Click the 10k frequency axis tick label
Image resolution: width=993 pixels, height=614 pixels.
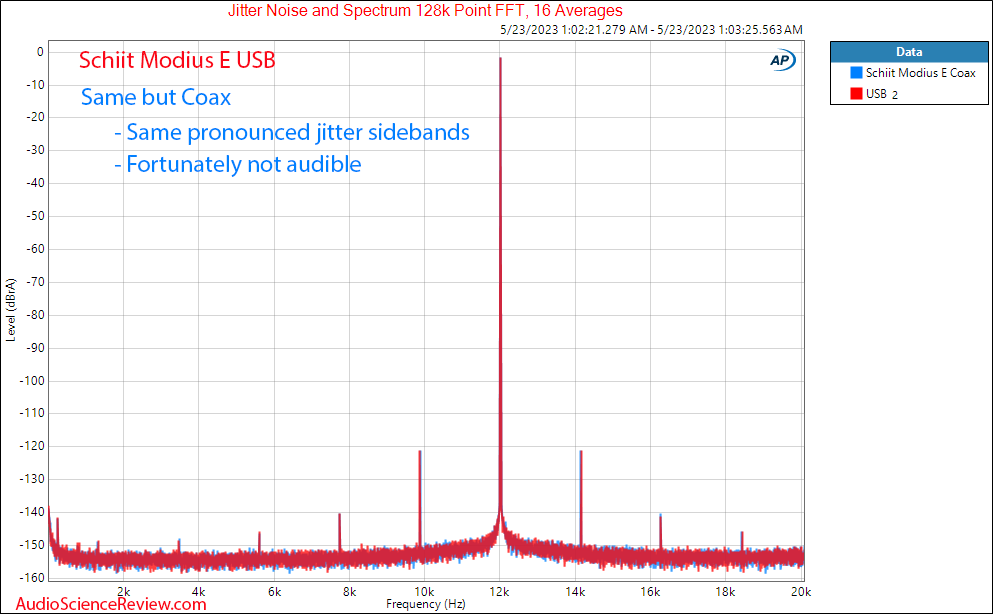pos(424,592)
